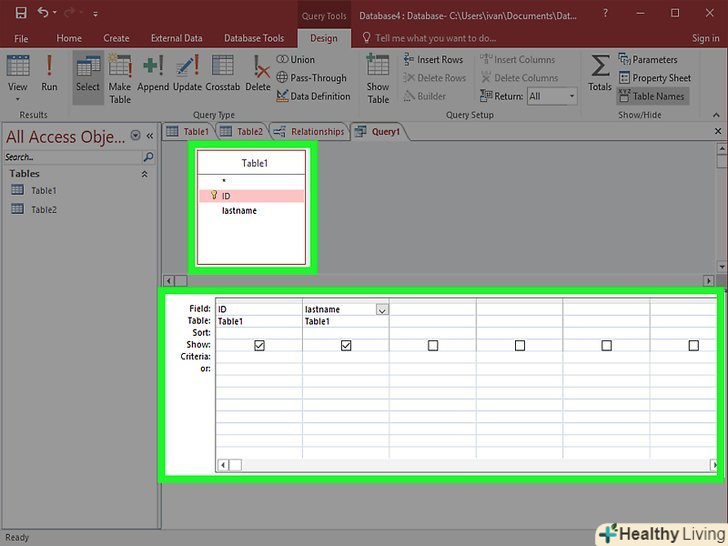Open the lastname field dropdown arrow
Image resolution: width=728 pixels, height=546 pixels.
[x=381, y=310]
